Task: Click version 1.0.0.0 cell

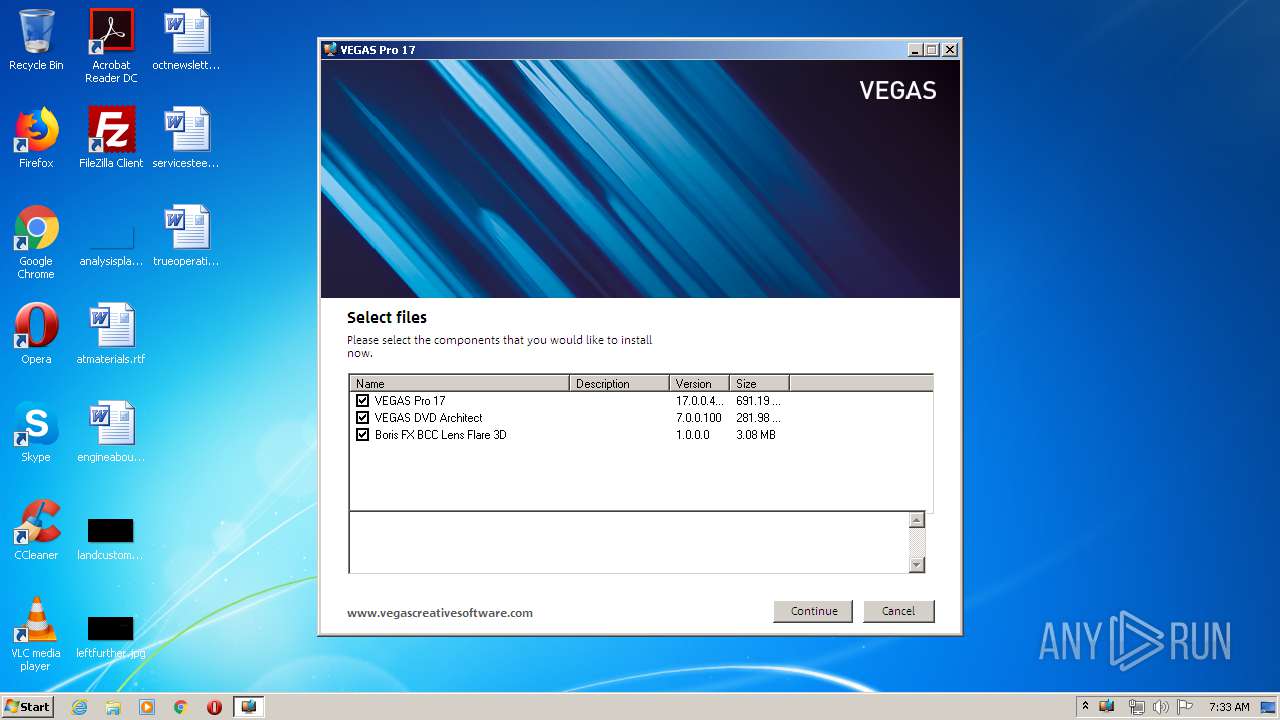Action: (693, 435)
